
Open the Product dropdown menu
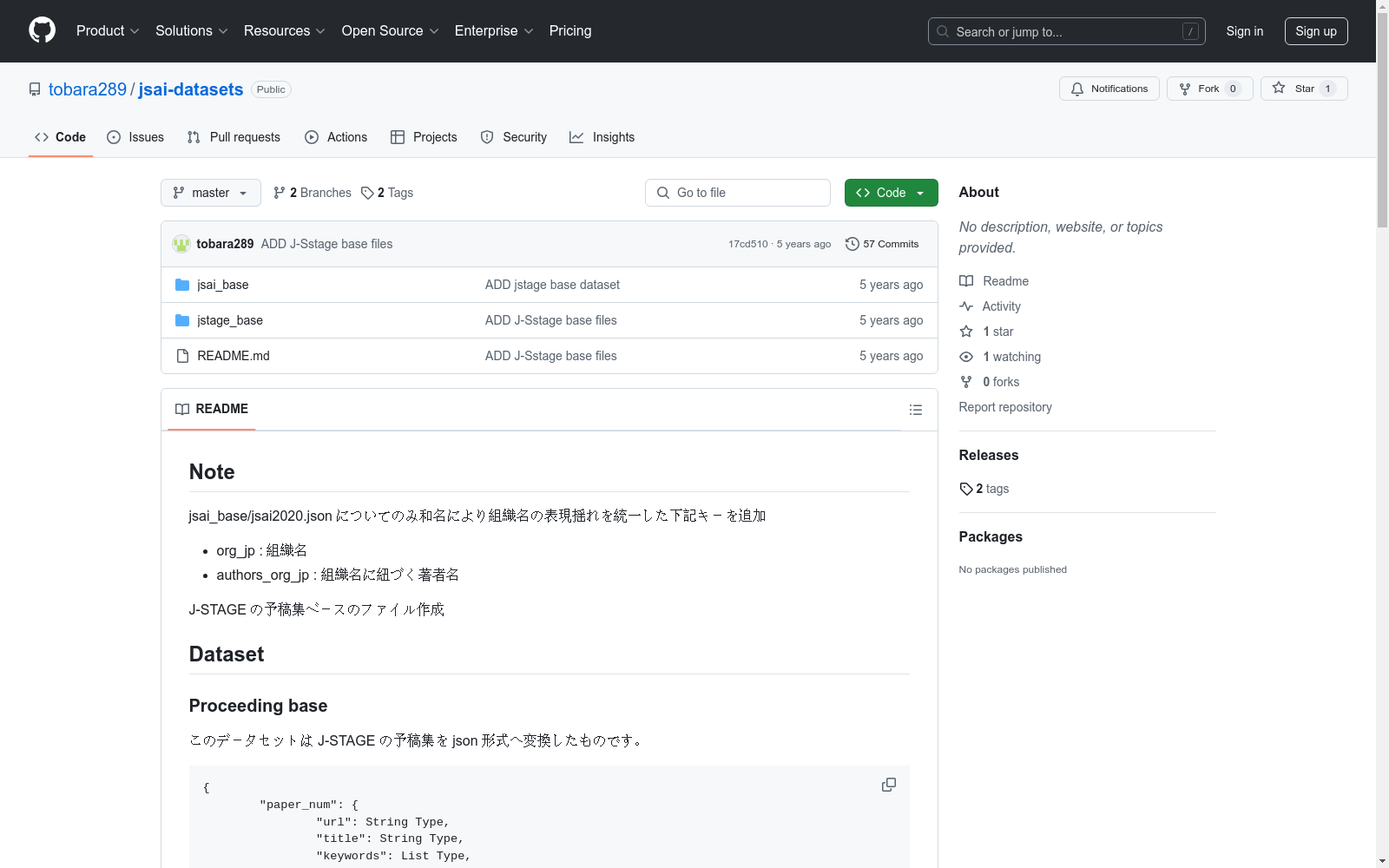click(108, 30)
